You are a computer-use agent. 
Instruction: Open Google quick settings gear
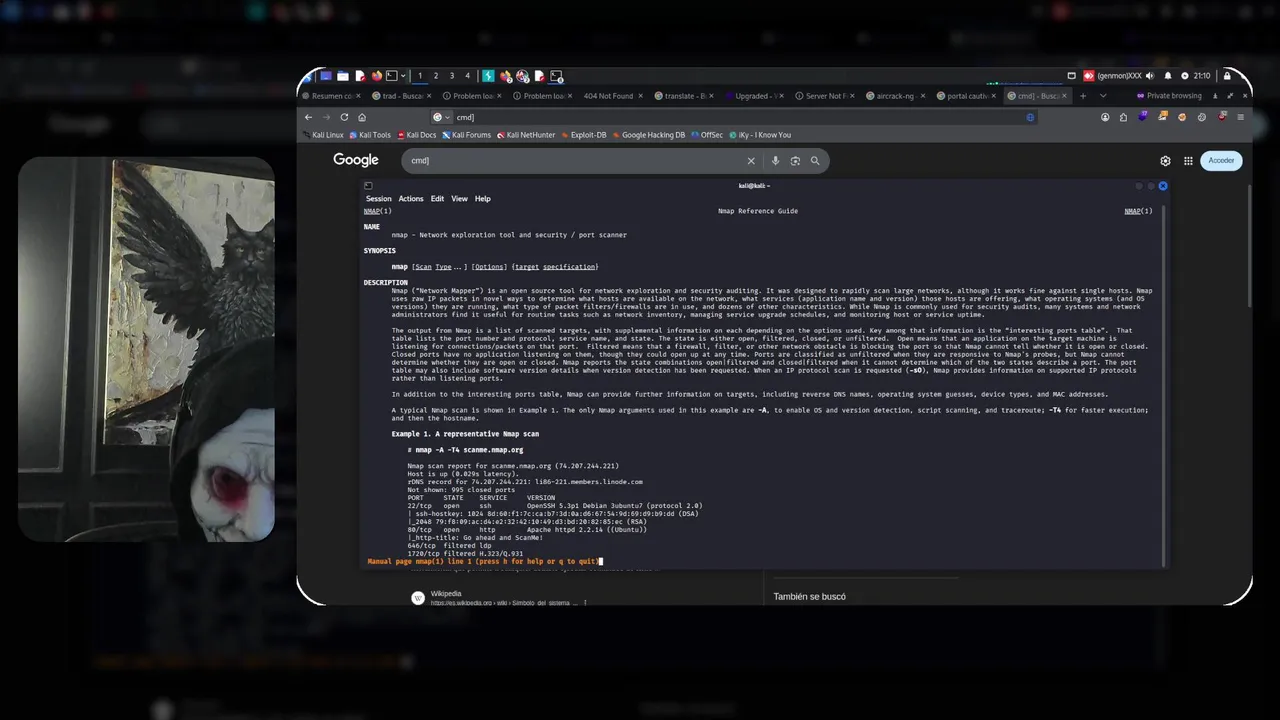pyautogui.click(x=1165, y=160)
